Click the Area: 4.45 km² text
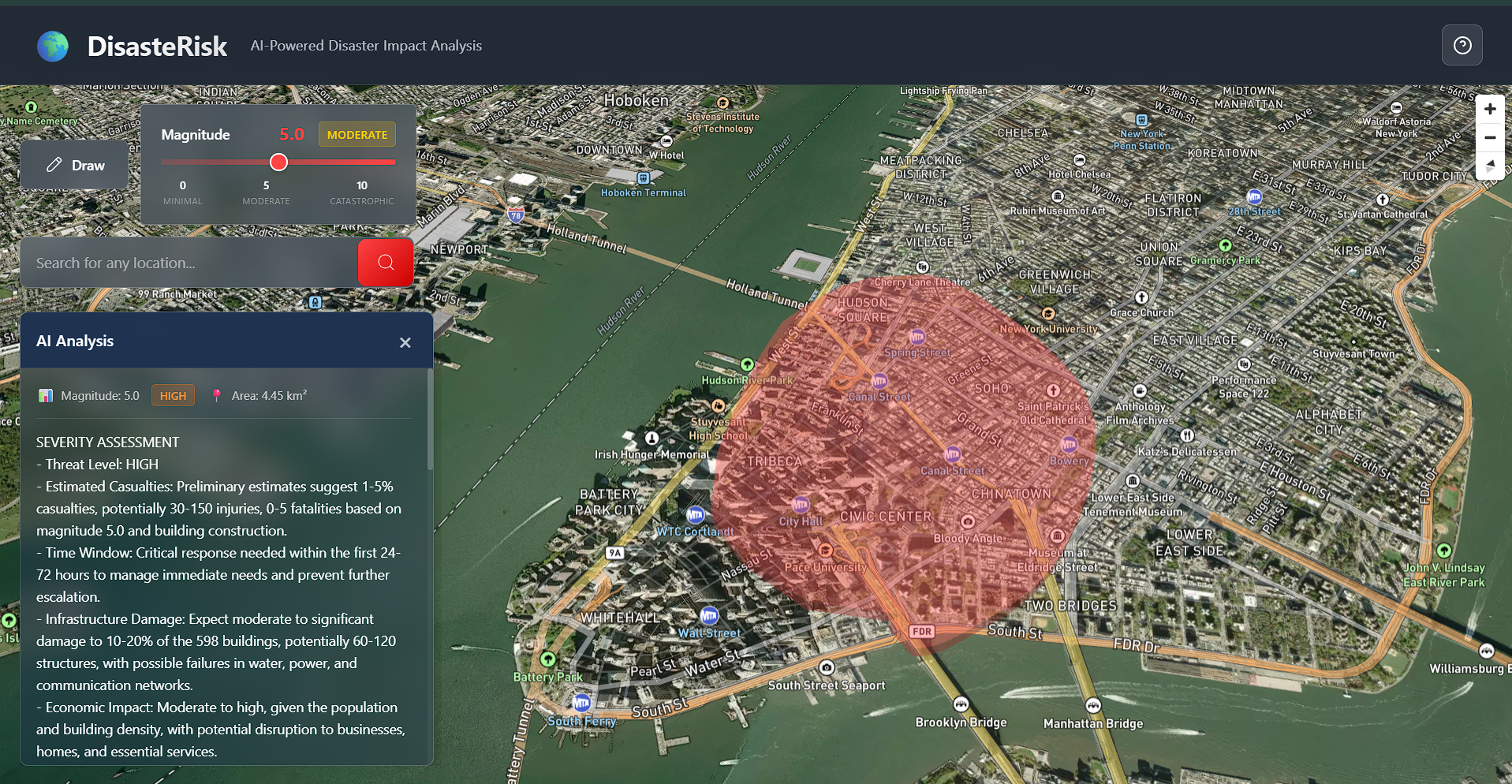The width and height of the screenshot is (1512, 784). point(269,396)
